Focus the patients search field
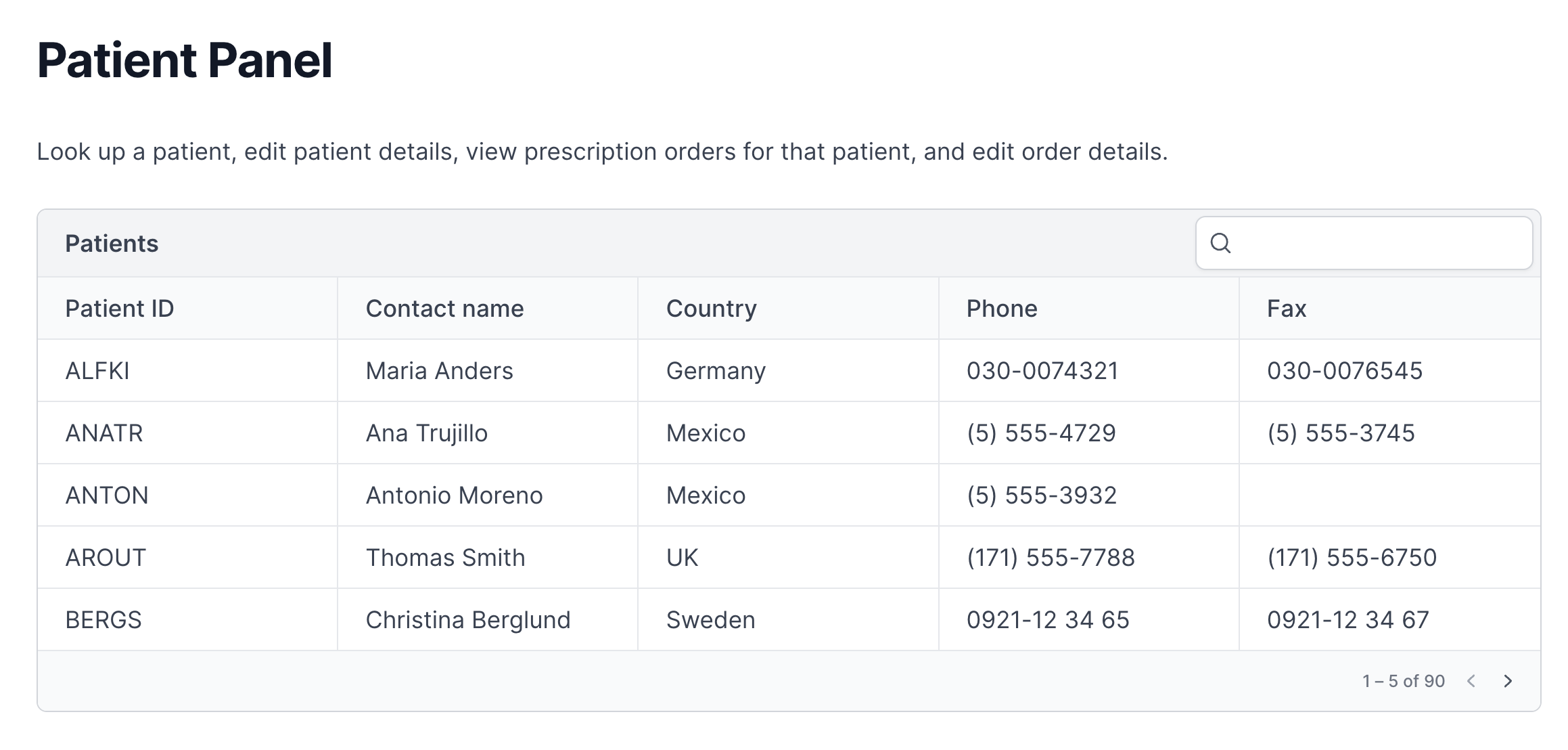The image size is (1568, 750). [1364, 243]
